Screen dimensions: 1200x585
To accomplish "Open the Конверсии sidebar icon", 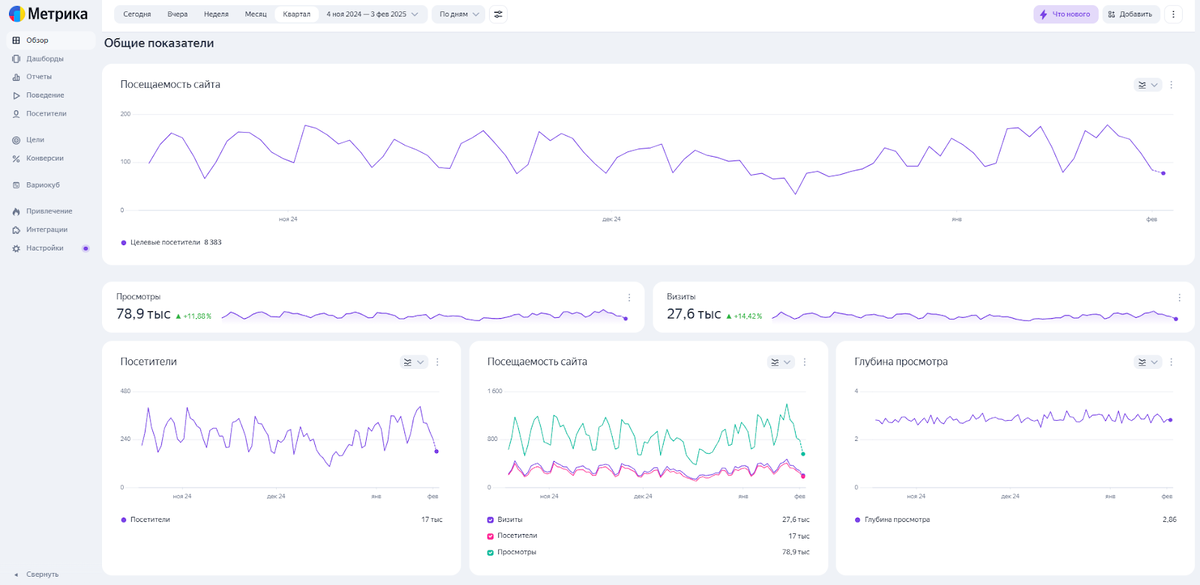I will point(16,158).
